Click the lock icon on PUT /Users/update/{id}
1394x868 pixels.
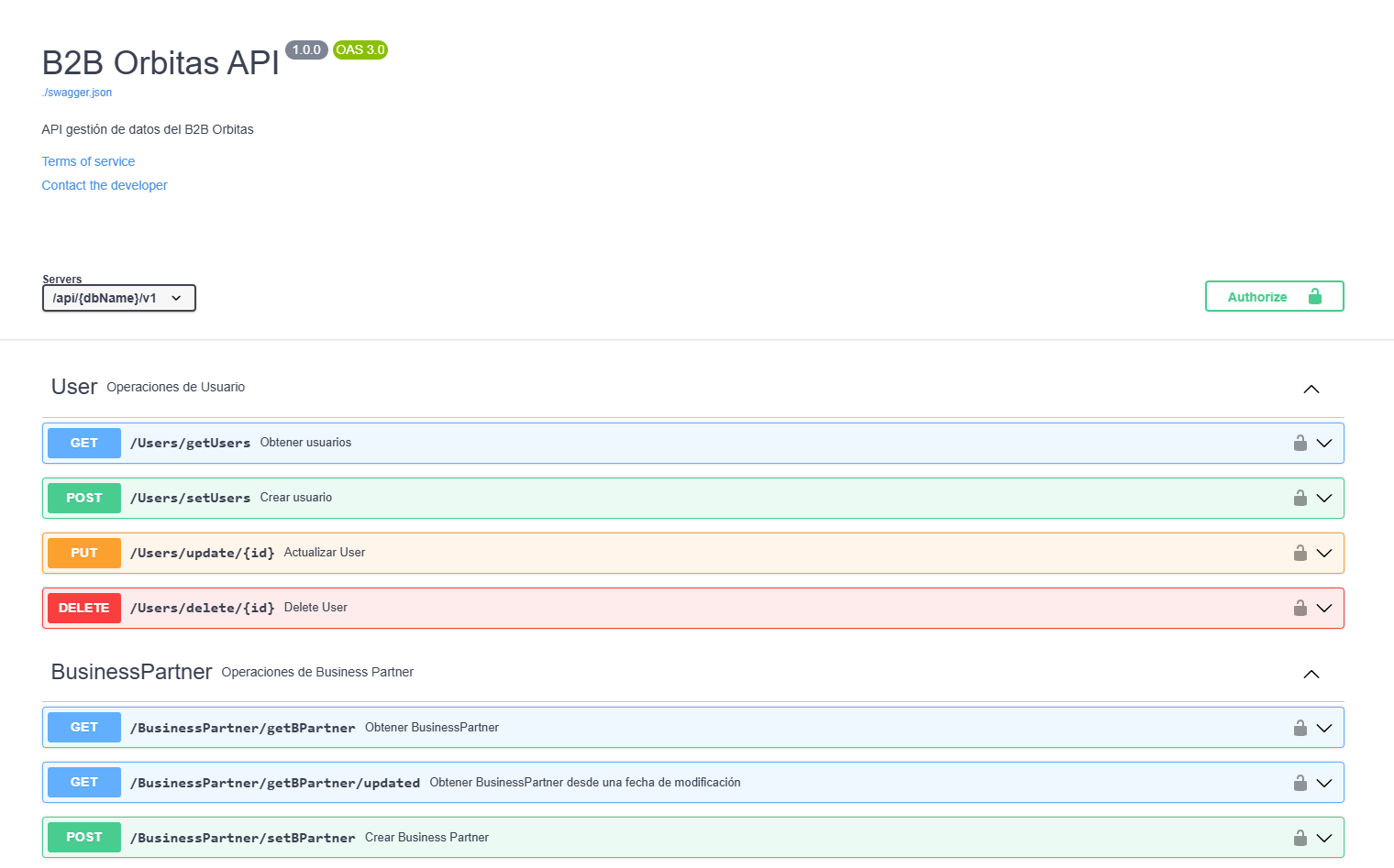coord(1300,554)
